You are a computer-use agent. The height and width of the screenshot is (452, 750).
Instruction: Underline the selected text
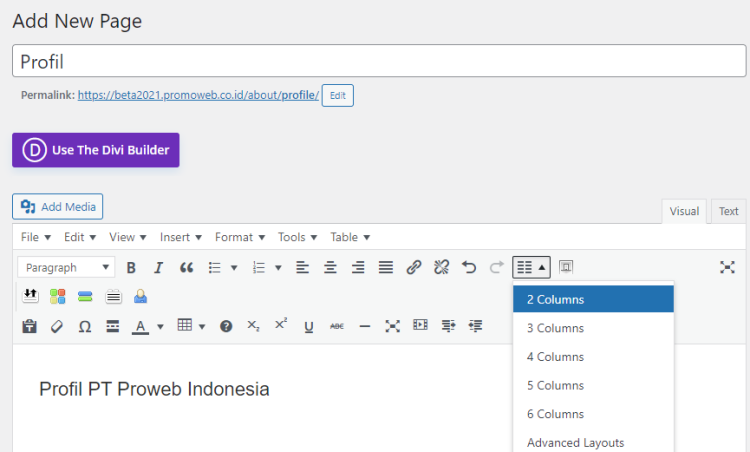(309, 327)
